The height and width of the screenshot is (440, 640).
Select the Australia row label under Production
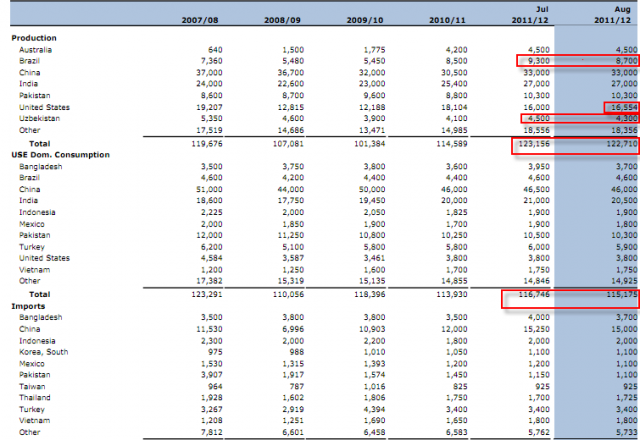(x=36, y=50)
